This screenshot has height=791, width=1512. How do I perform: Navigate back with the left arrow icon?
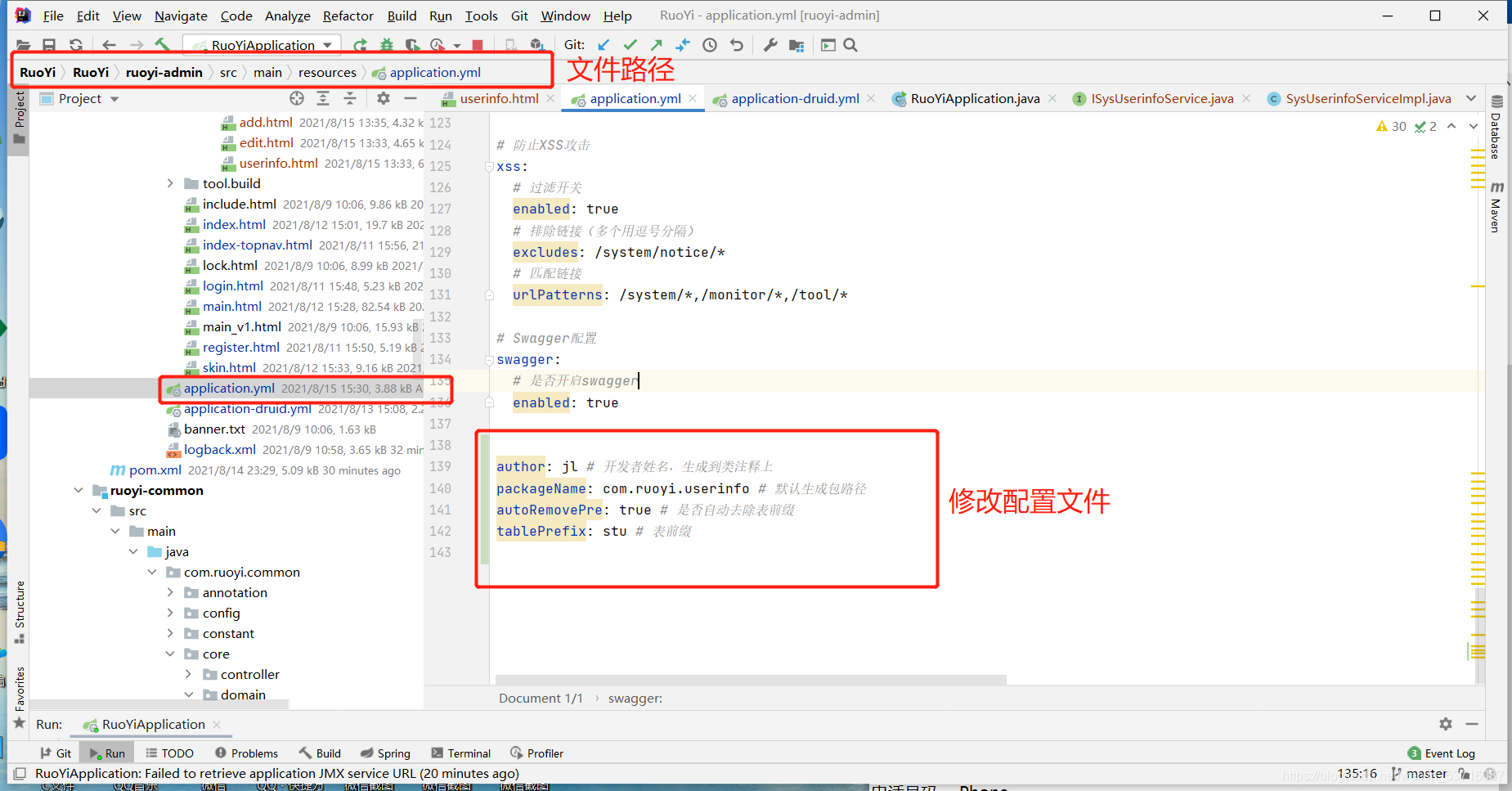coord(110,45)
